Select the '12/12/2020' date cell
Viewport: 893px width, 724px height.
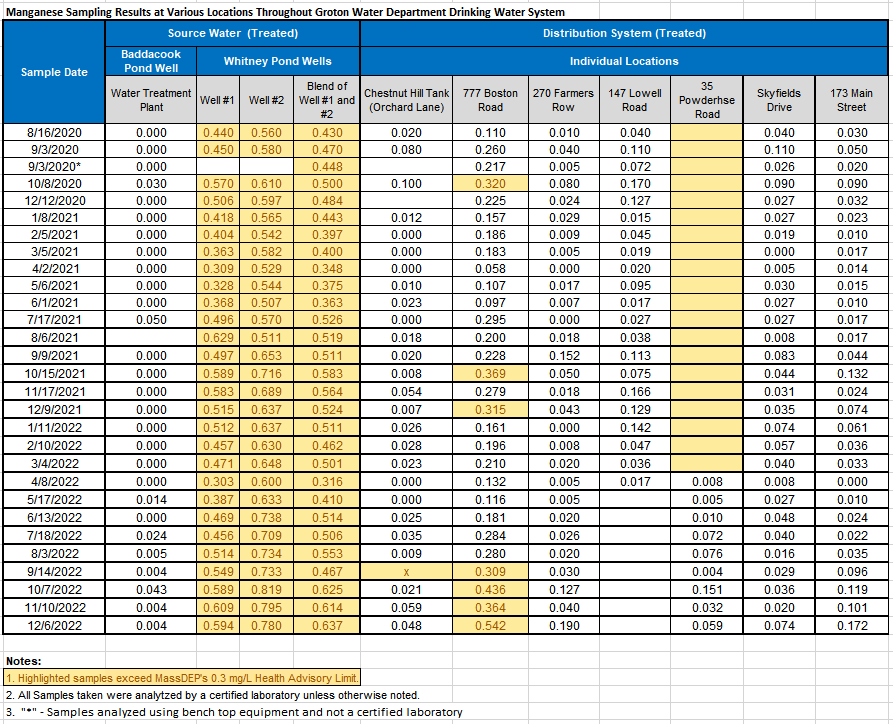(54, 201)
